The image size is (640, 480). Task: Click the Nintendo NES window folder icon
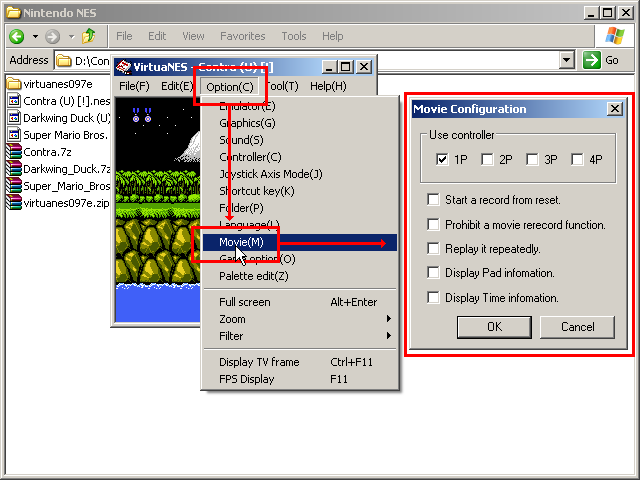pos(14,13)
